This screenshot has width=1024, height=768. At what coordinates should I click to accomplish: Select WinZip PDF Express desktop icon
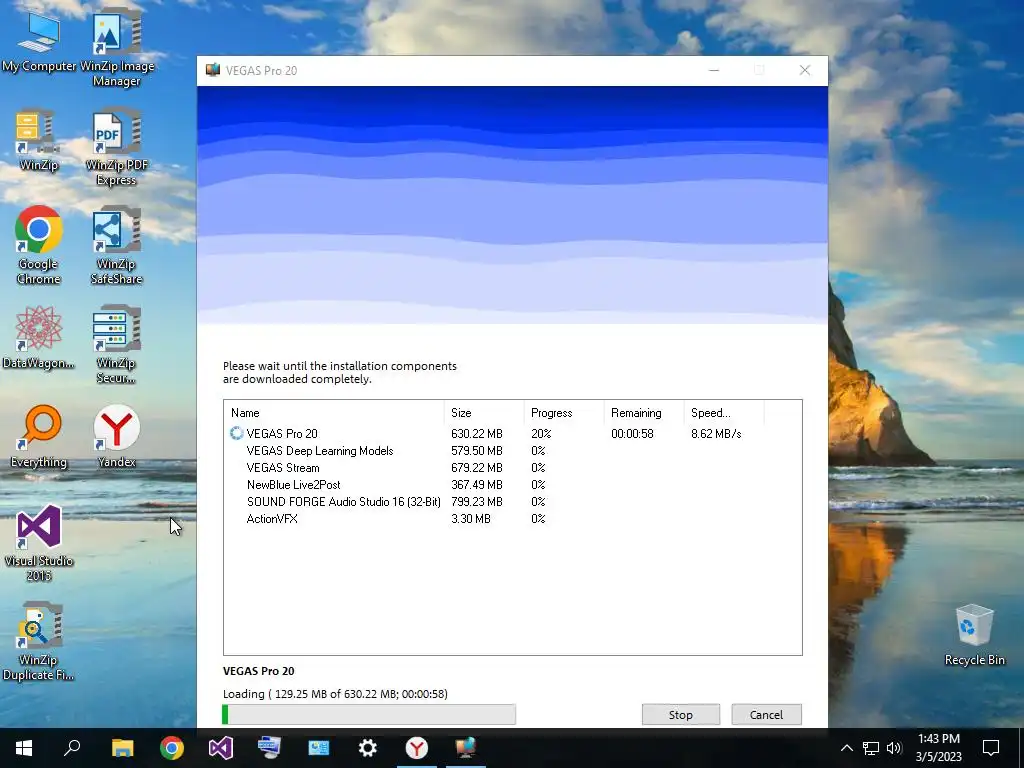(116, 148)
